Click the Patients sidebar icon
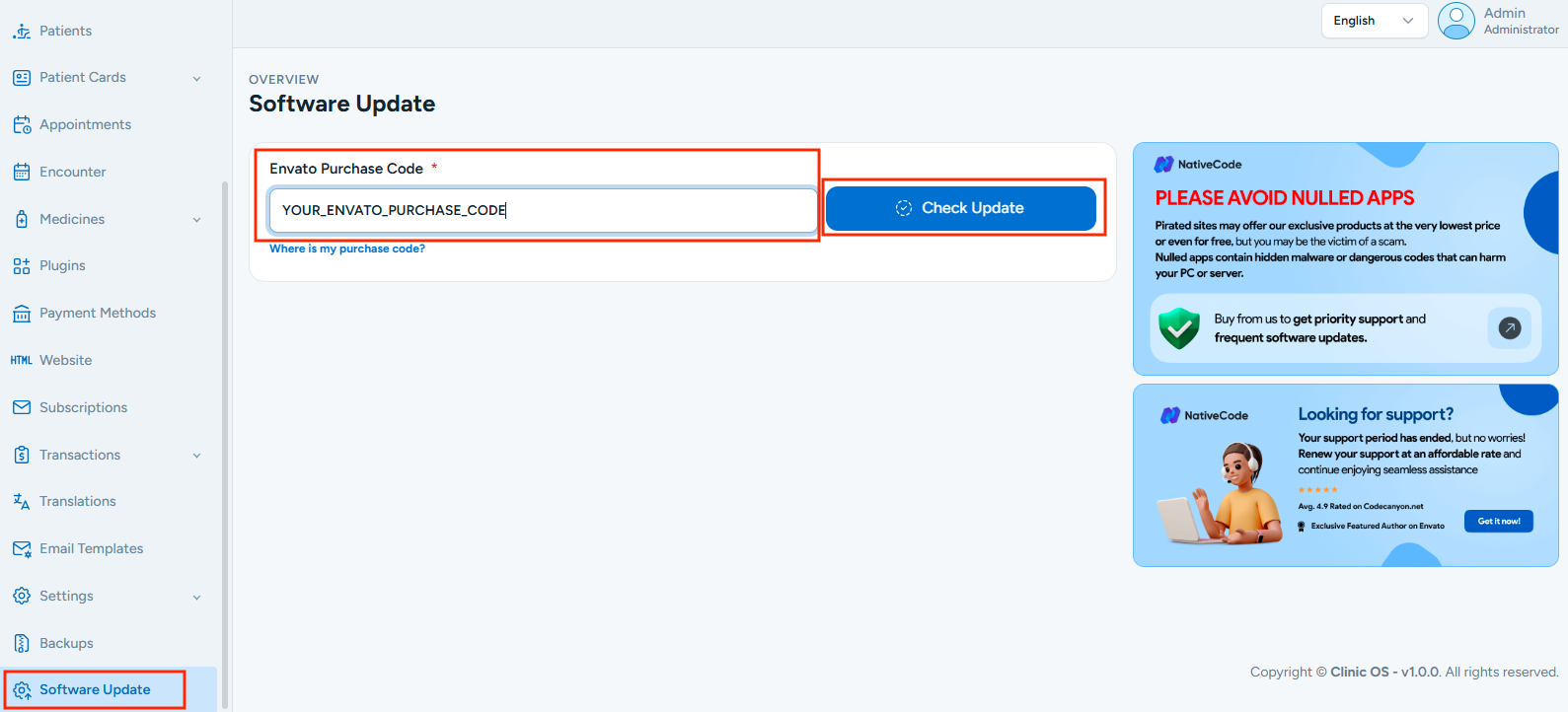Viewport: 1568px width, 712px height. click(x=21, y=32)
